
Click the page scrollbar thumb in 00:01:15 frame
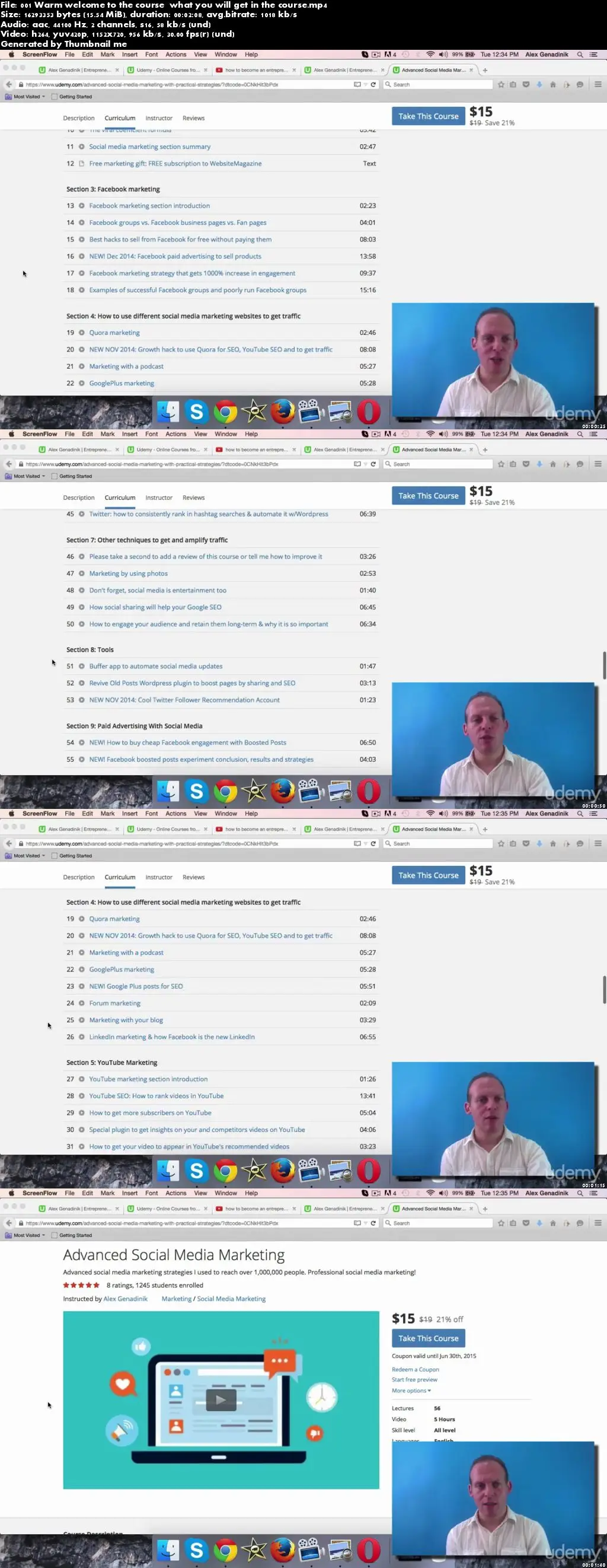pos(604,990)
